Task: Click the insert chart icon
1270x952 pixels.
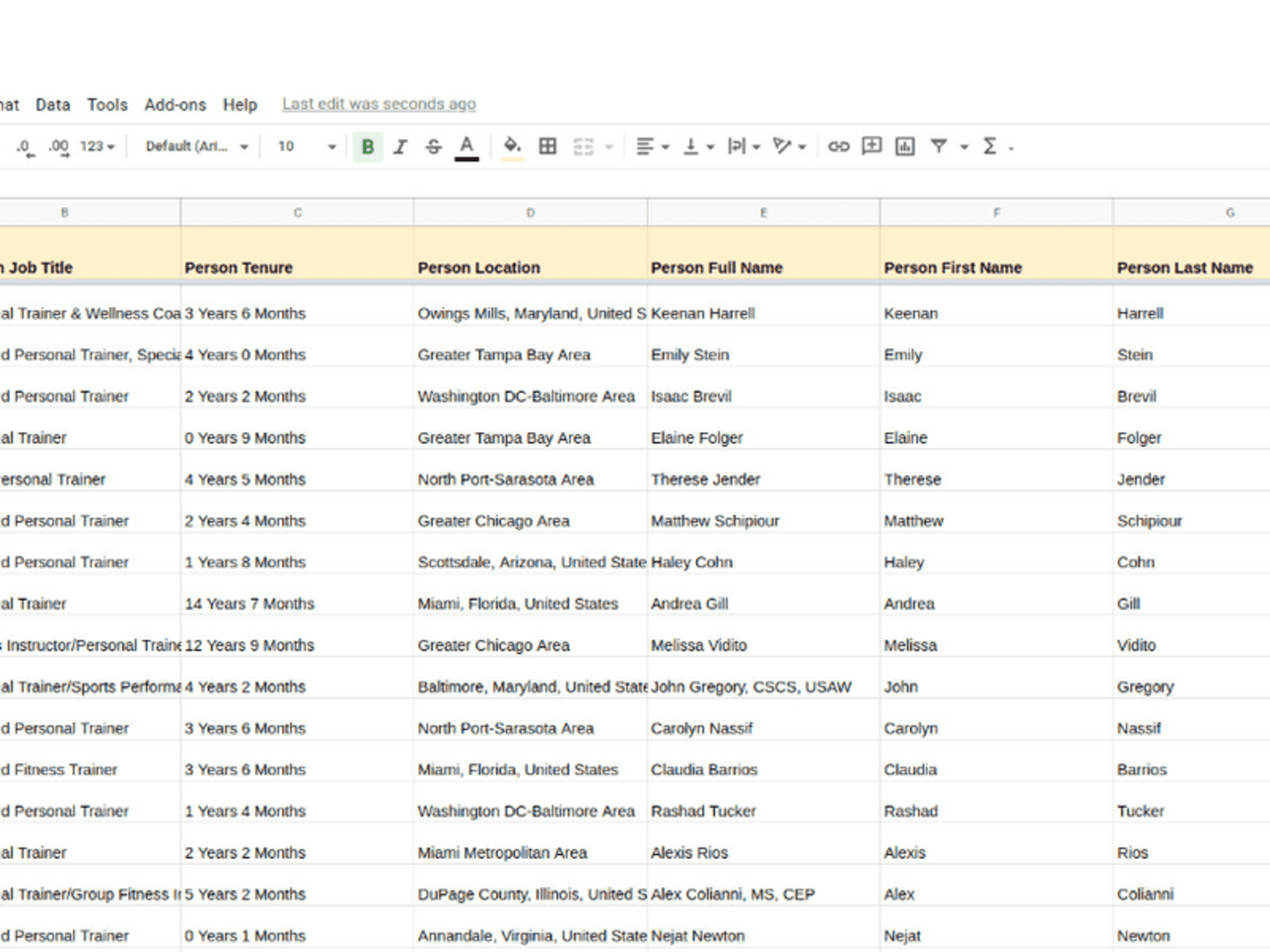Action: [905, 146]
